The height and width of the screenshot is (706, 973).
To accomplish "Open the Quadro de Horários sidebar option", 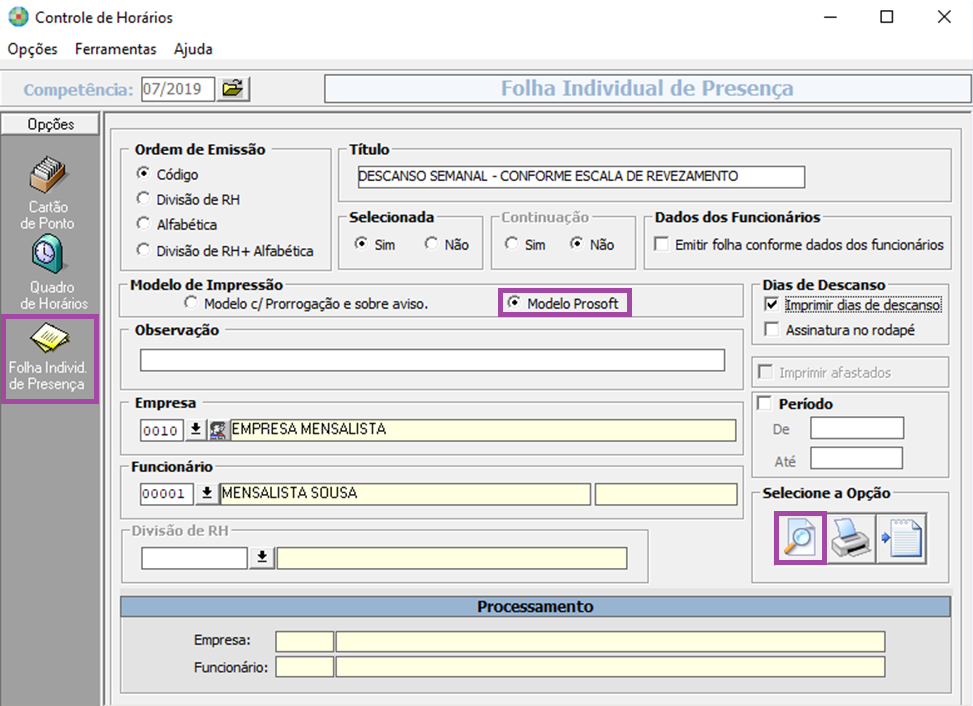I will 52,273.
